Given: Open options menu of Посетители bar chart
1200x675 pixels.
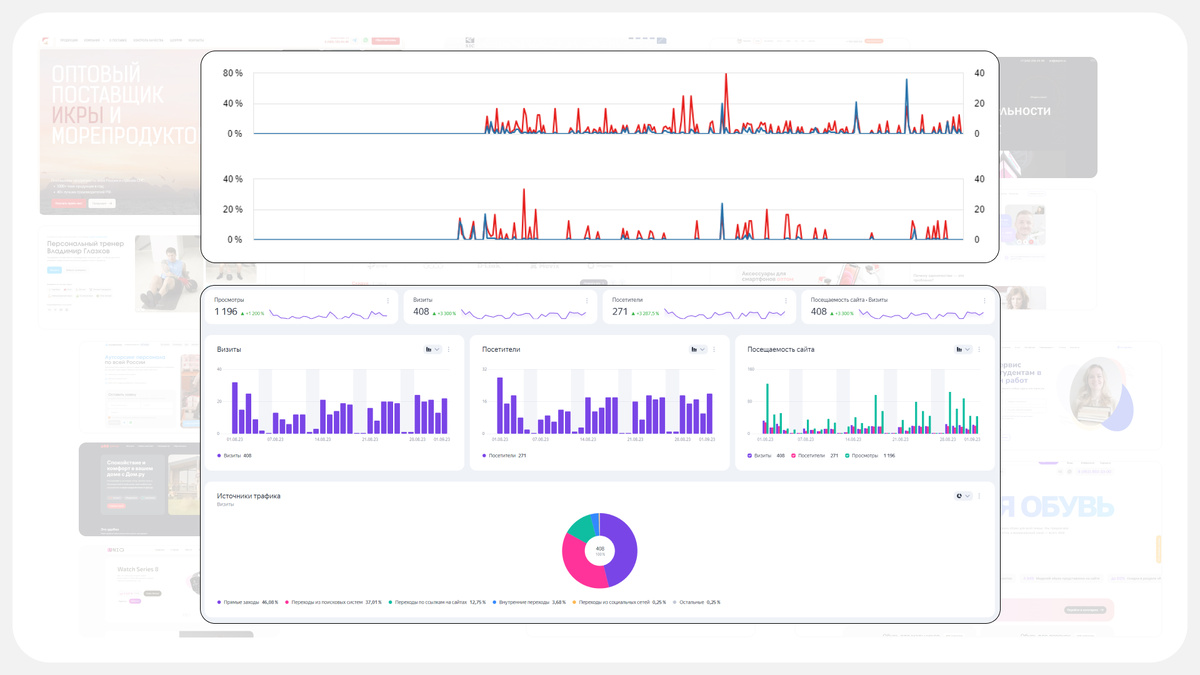Looking at the screenshot, I should coord(715,349).
